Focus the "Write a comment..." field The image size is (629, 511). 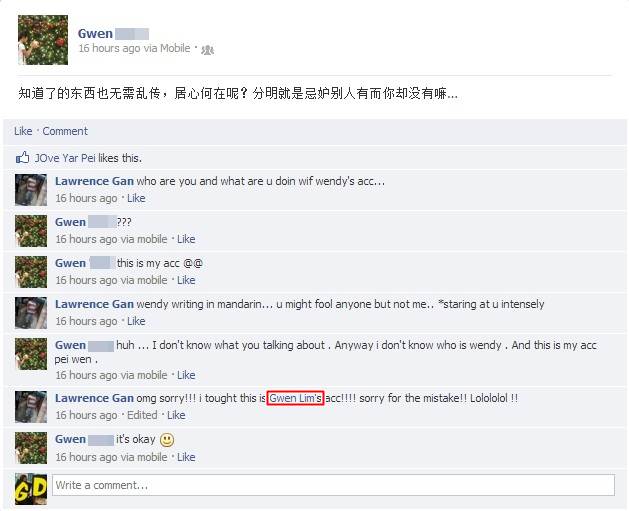[333, 485]
